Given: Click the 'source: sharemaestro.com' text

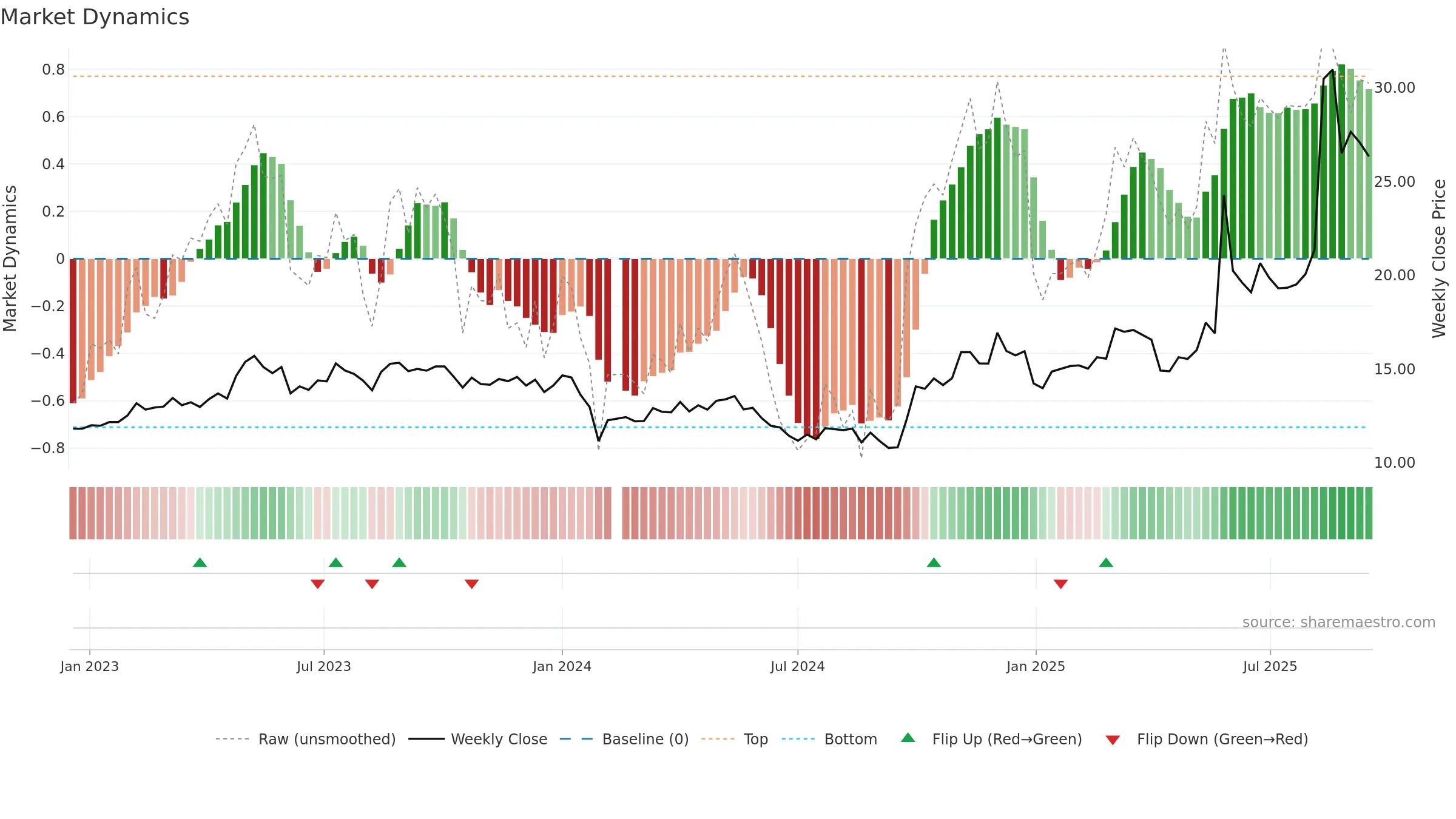Looking at the screenshot, I should [1339, 622].
